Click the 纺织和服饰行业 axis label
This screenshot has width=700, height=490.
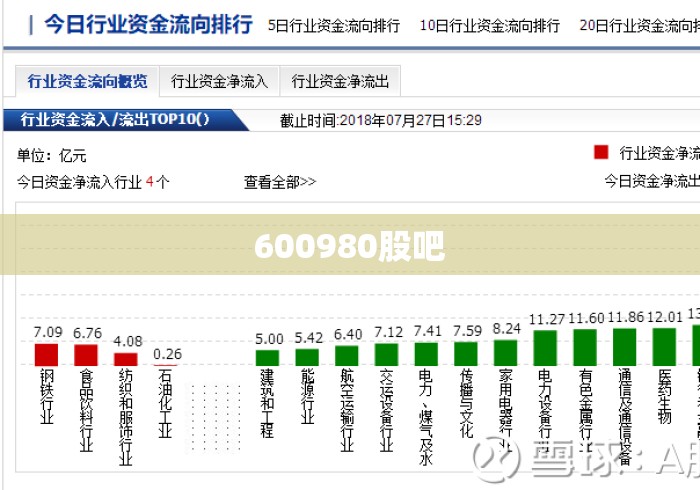(126, 417)
